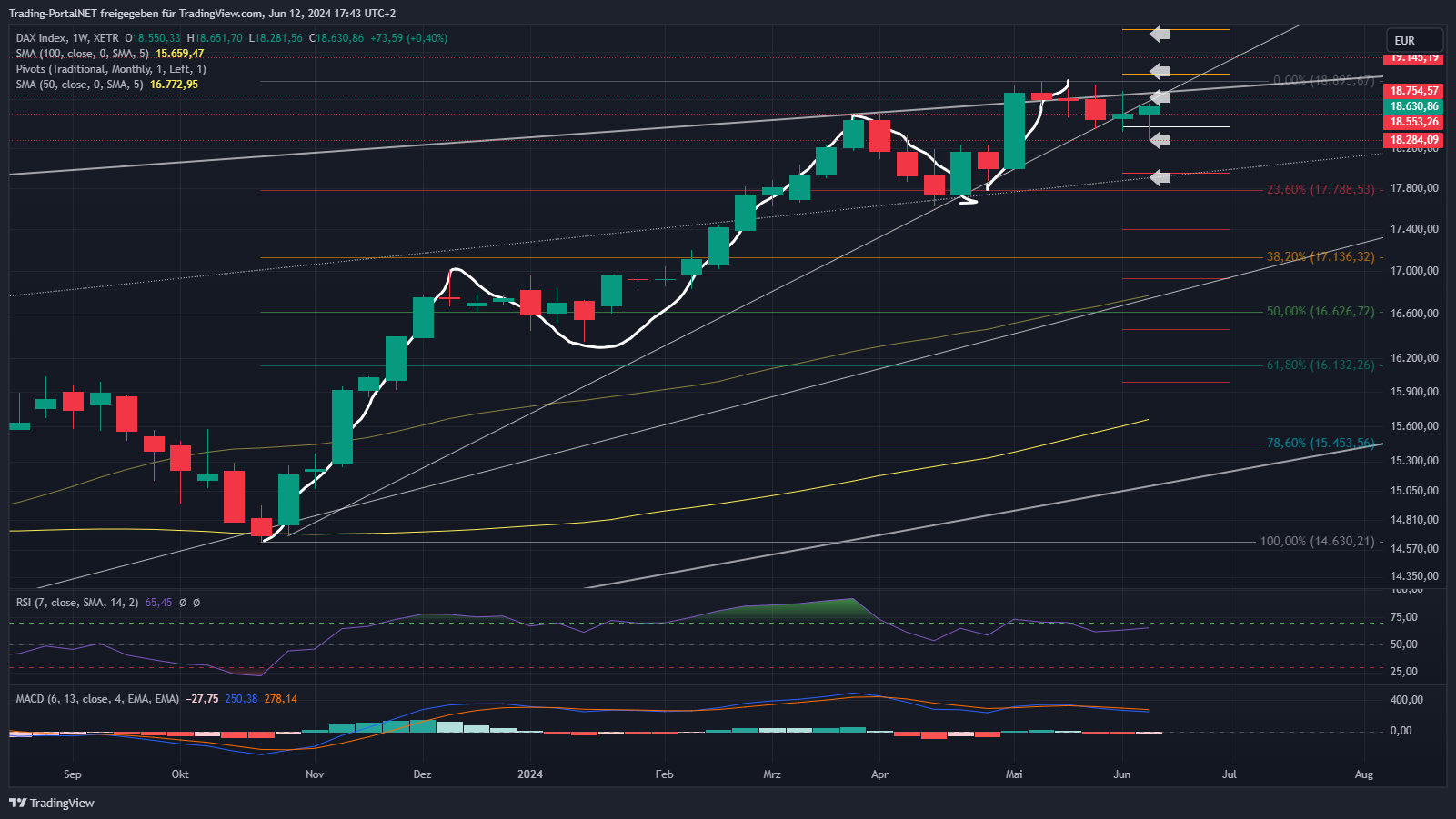
Task: Click the Jun label on time axis
Action: tap(1122, 774)
